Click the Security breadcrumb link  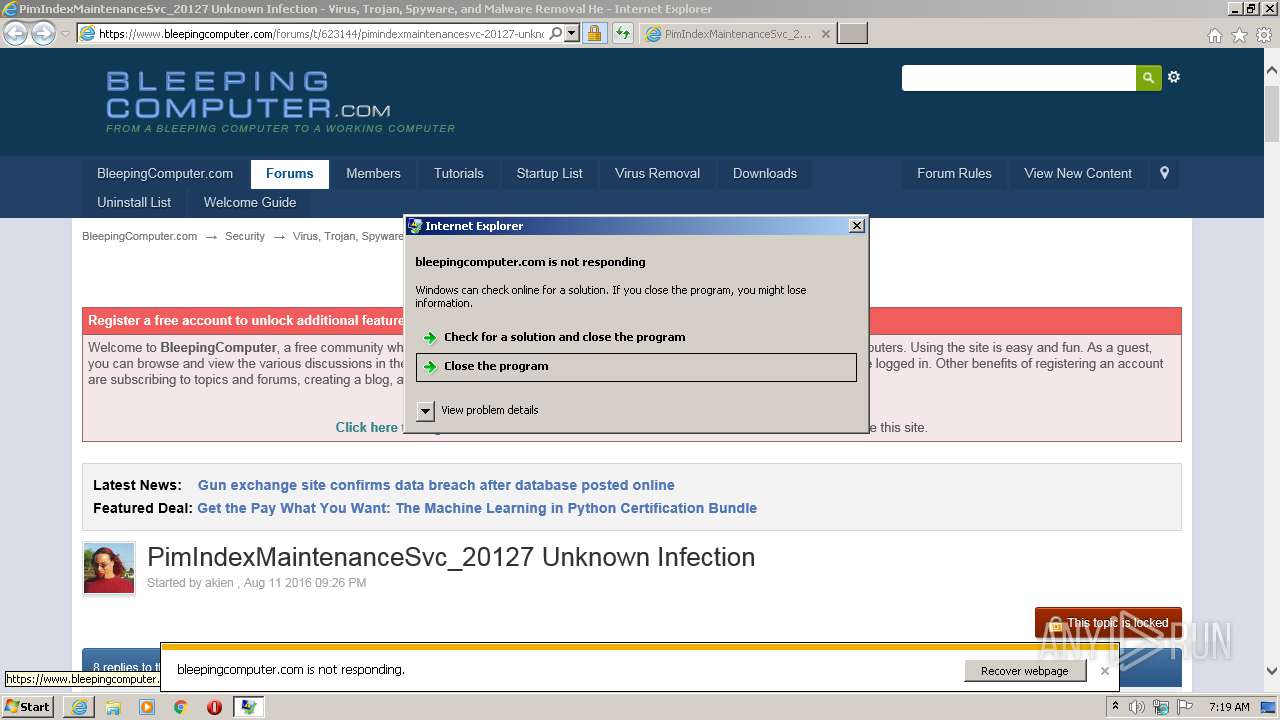[245, 237]
